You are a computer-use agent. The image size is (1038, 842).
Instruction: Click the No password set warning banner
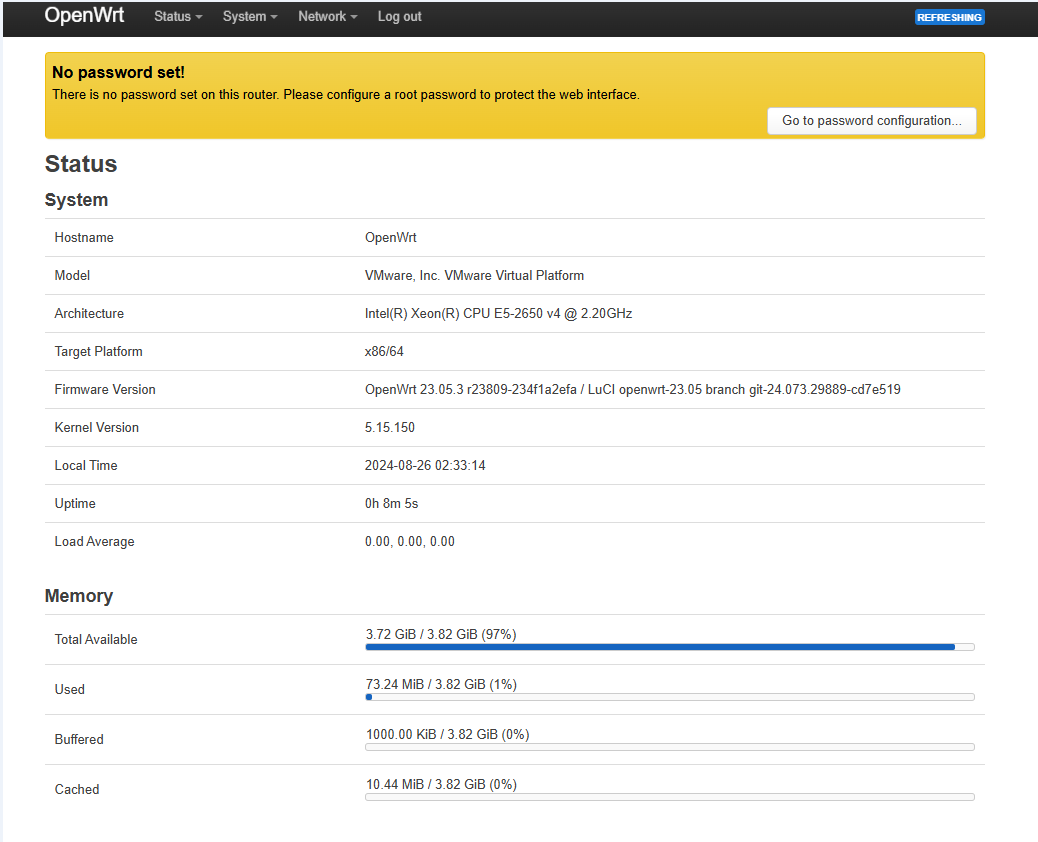[x=514, y=95]
